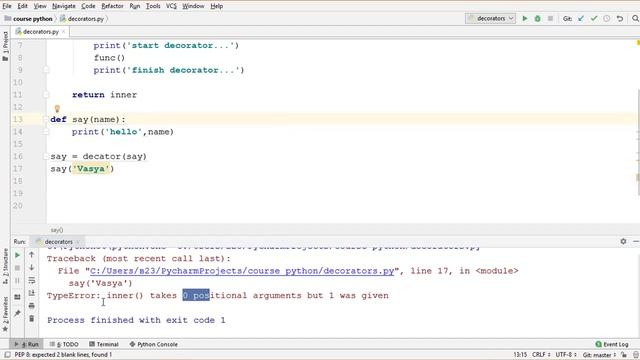Close the decorators.py editor tab
Viewport: 640px width, 360px height.
click(63, 31)
